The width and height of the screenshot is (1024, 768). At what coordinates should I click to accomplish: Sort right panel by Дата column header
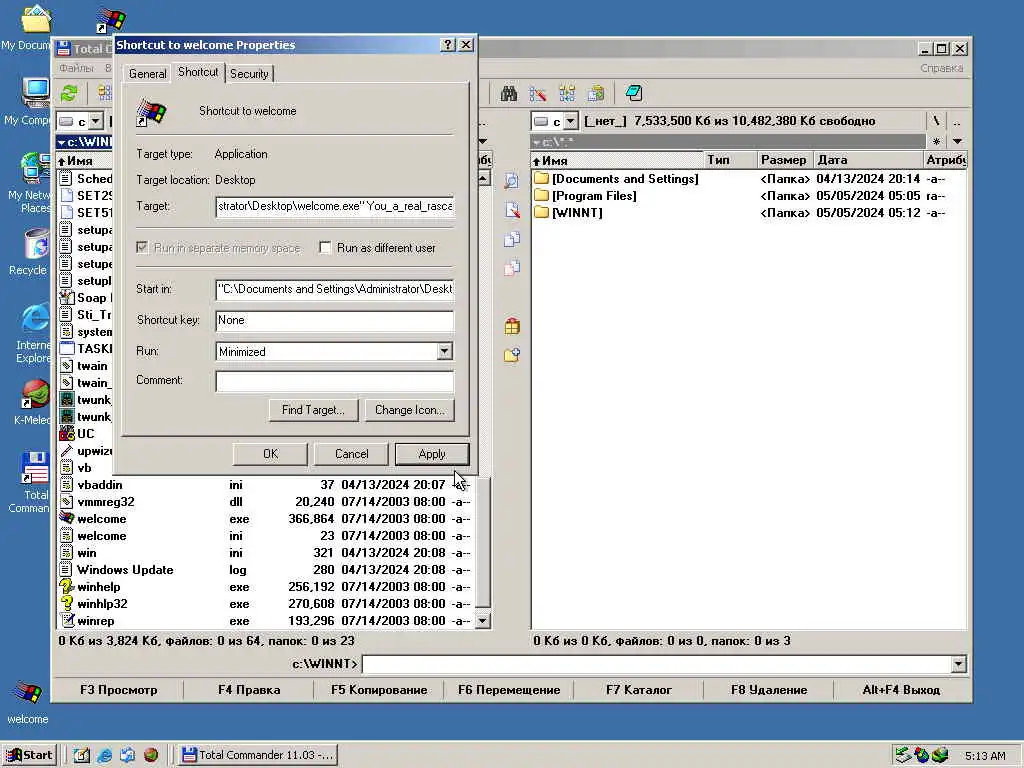[867, 160]
